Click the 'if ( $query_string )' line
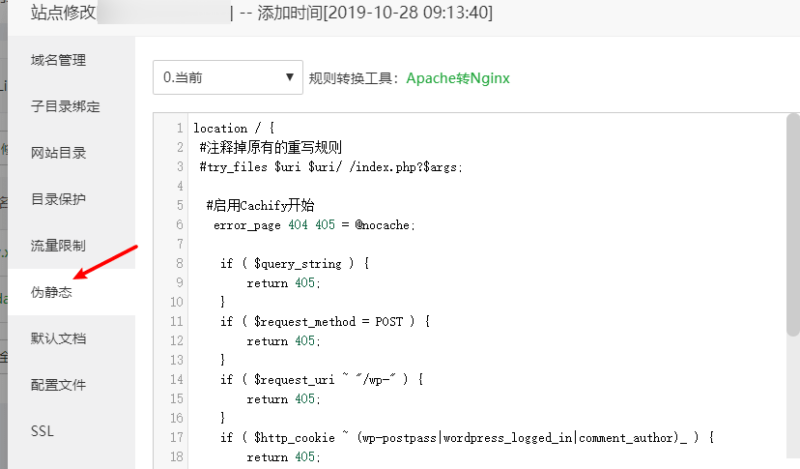The height and width of the screenshot is (469, 800). (294, 264)
